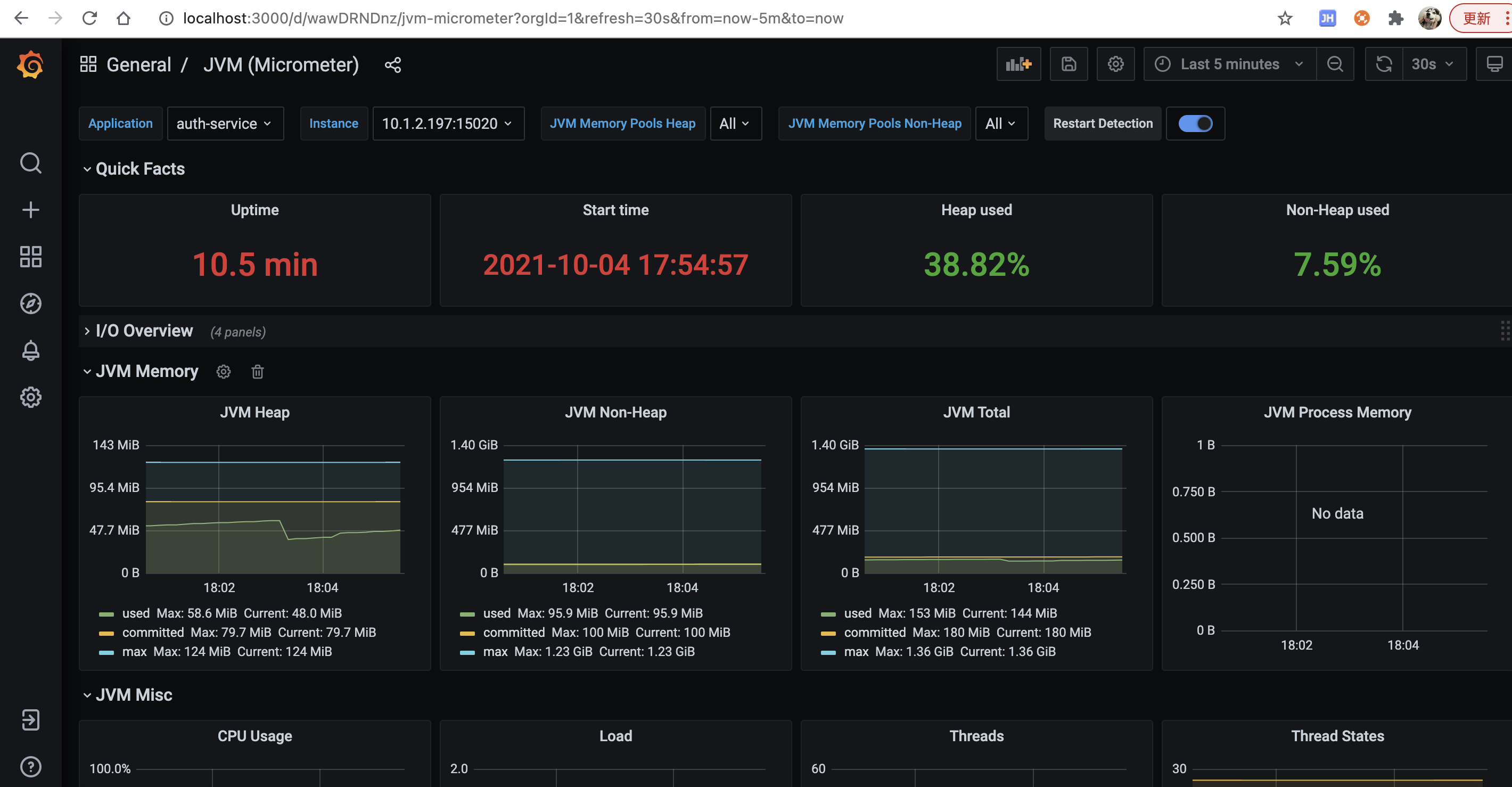The width and height of the screenshot is (1512, 787).
Task: Click the Create plus icon in sidebar
Action: 30,210
